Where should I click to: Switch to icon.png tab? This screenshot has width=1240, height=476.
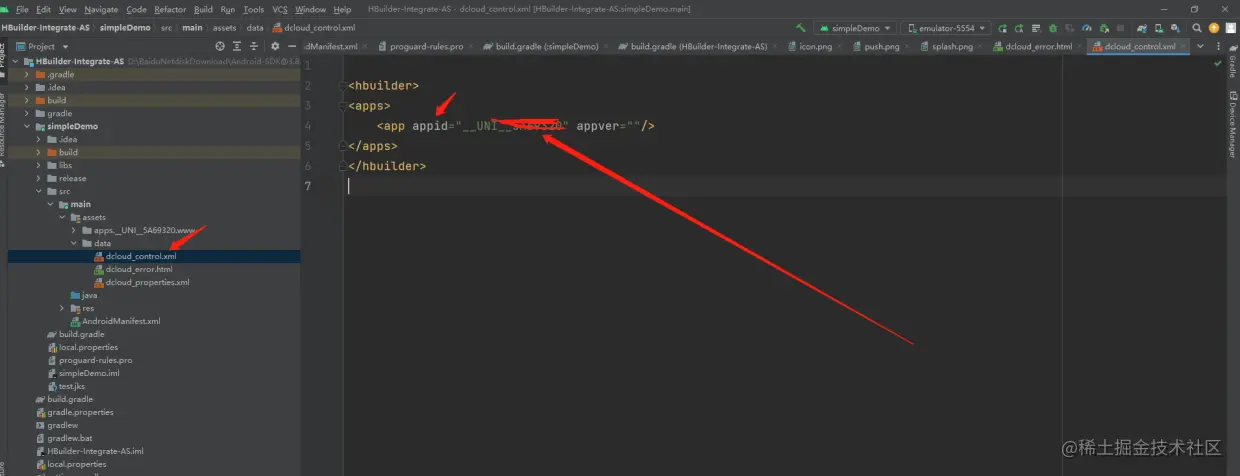click(813, 46)
